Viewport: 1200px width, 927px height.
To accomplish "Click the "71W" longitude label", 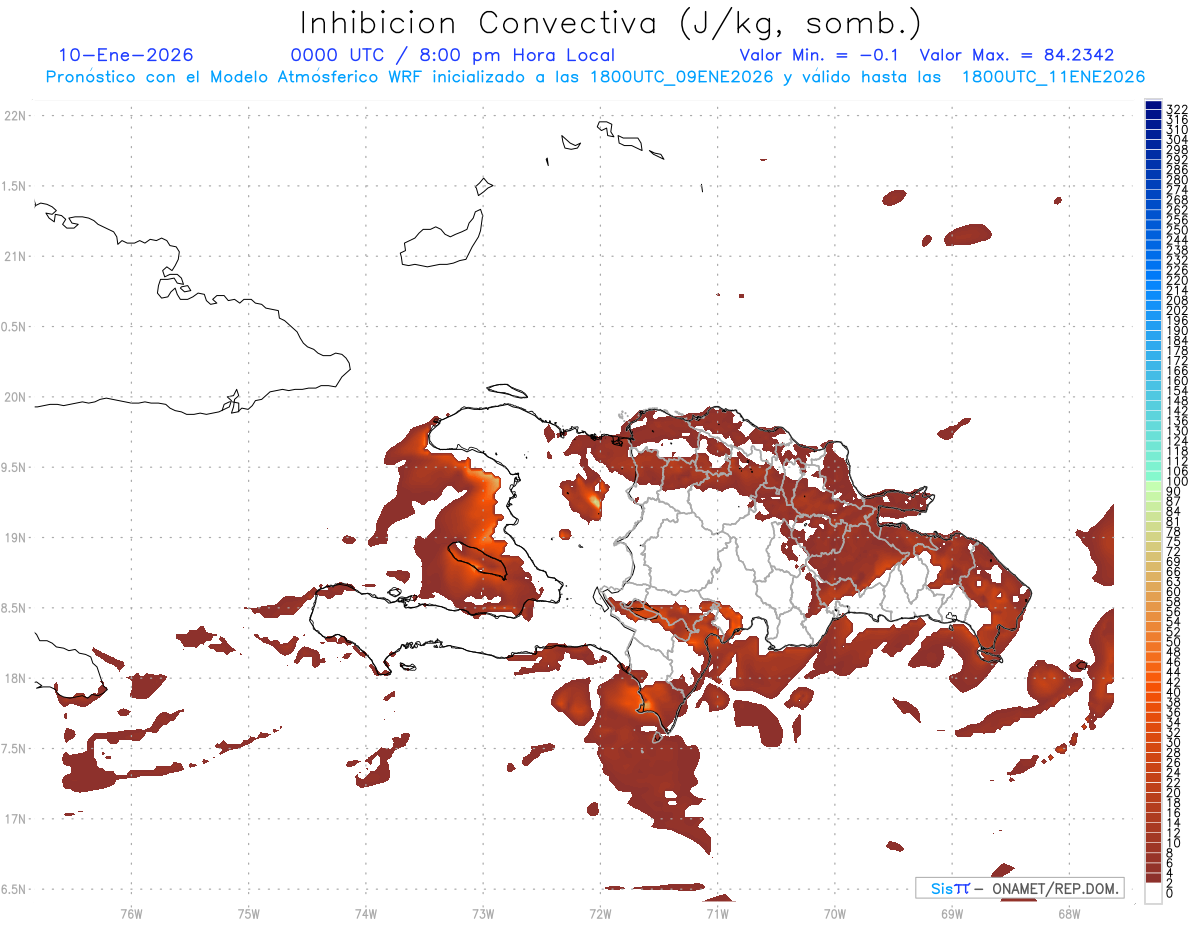I will (717, 913).
